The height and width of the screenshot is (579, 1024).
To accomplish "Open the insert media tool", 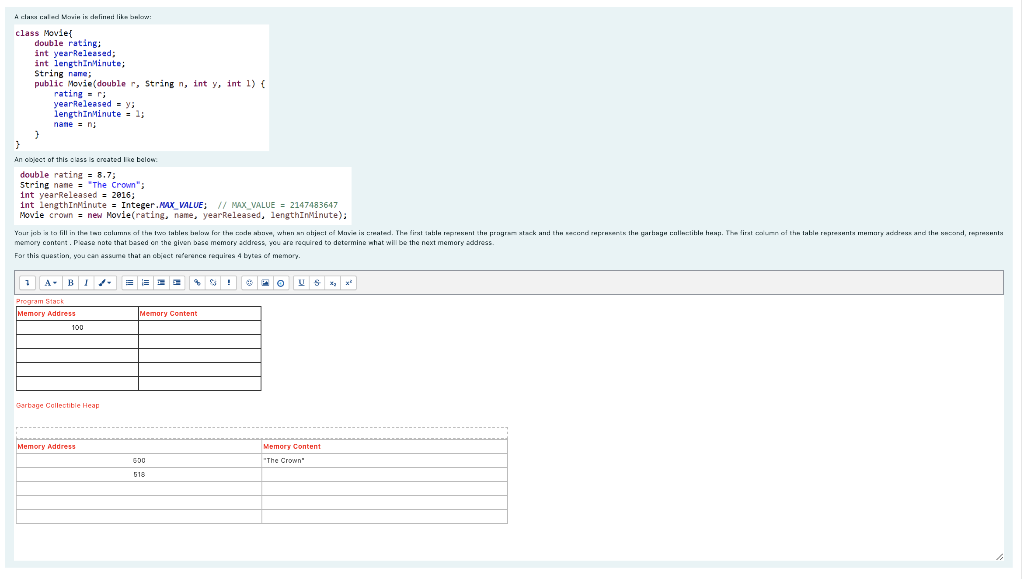I will [281, 282].
